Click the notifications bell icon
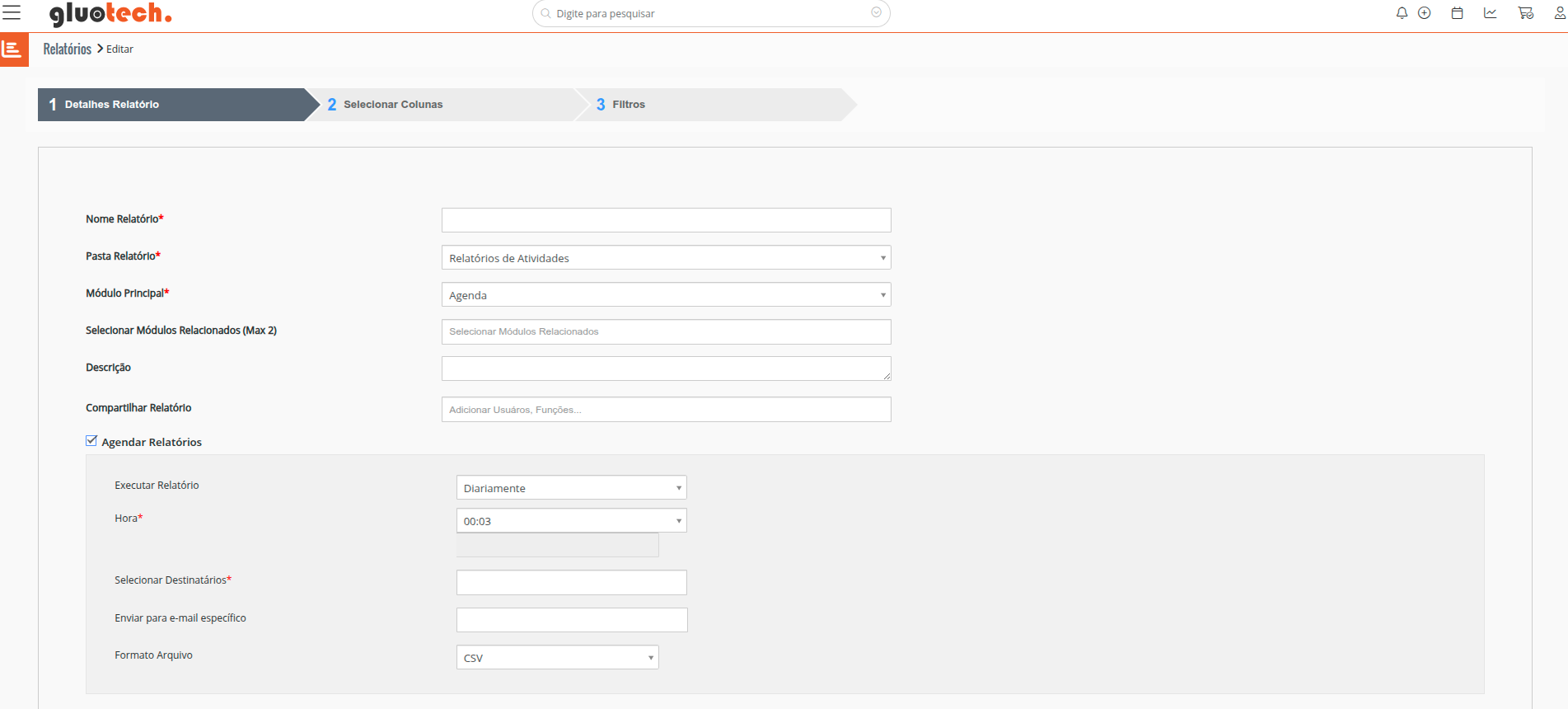Viewport: 1568px width, 709px height. click(1402, 13)
